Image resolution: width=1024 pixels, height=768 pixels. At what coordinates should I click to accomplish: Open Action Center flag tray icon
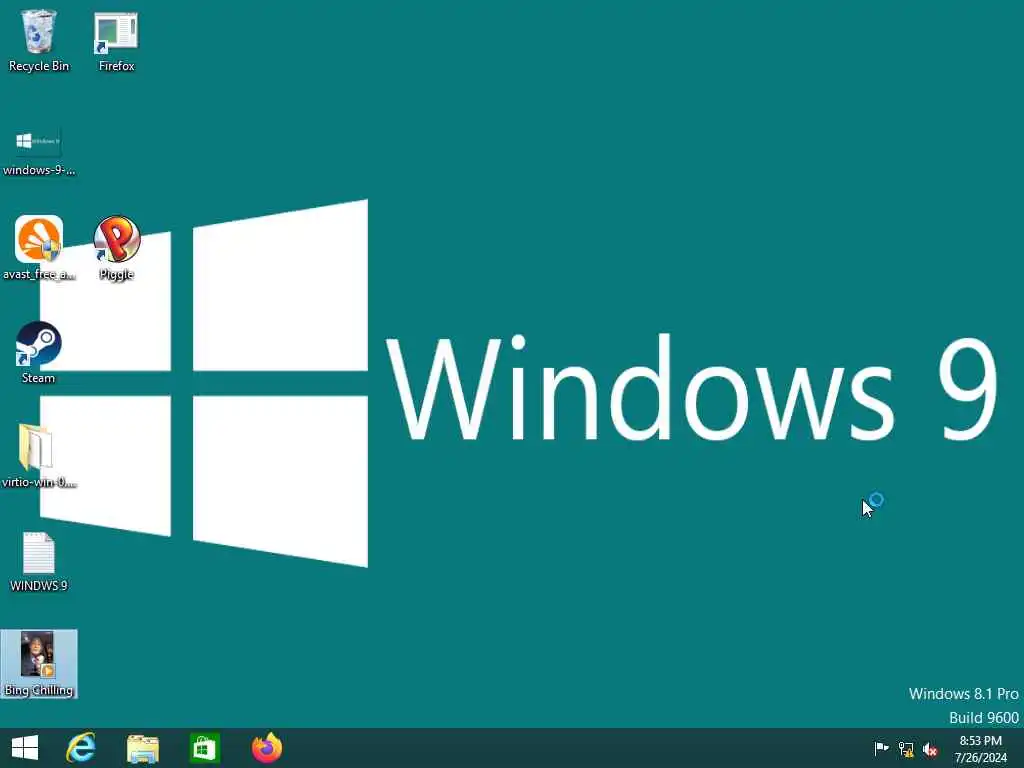click(881, 748)
